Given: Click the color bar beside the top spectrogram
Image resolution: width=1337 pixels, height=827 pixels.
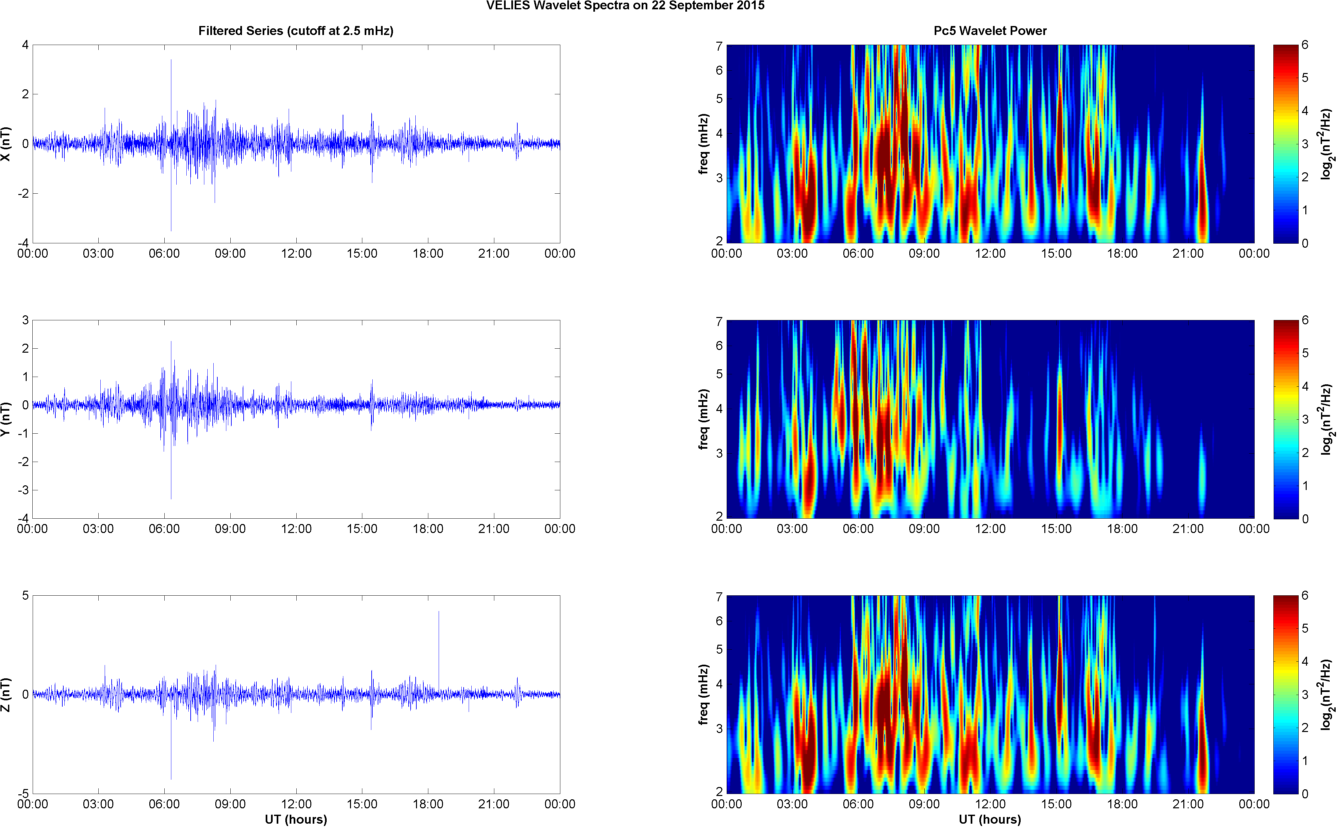Looking at the screenshot, I should coord(1285,143).
